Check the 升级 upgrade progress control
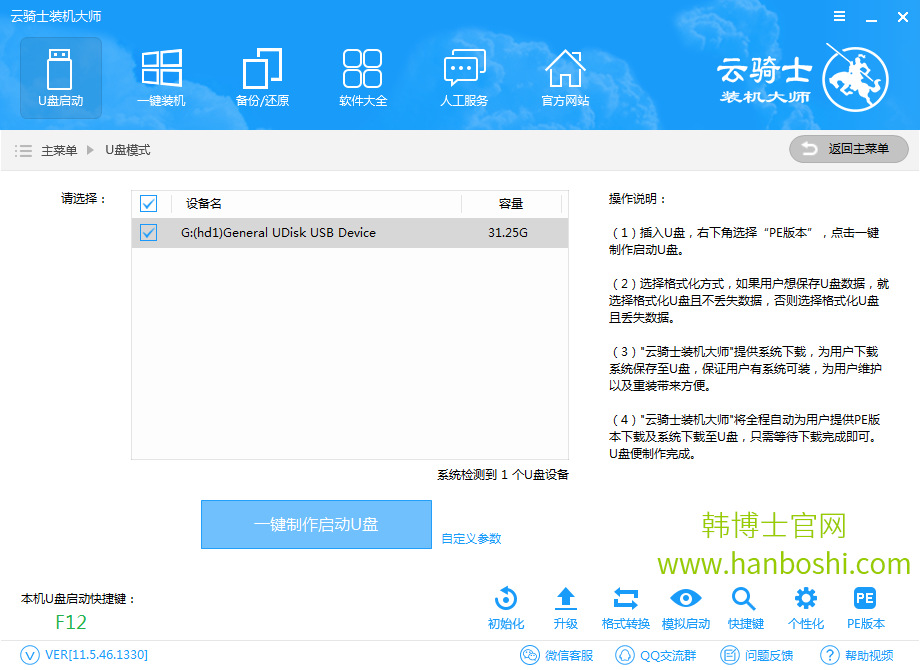The width and height of the screenshot is (920, 670). click(565, 605)
